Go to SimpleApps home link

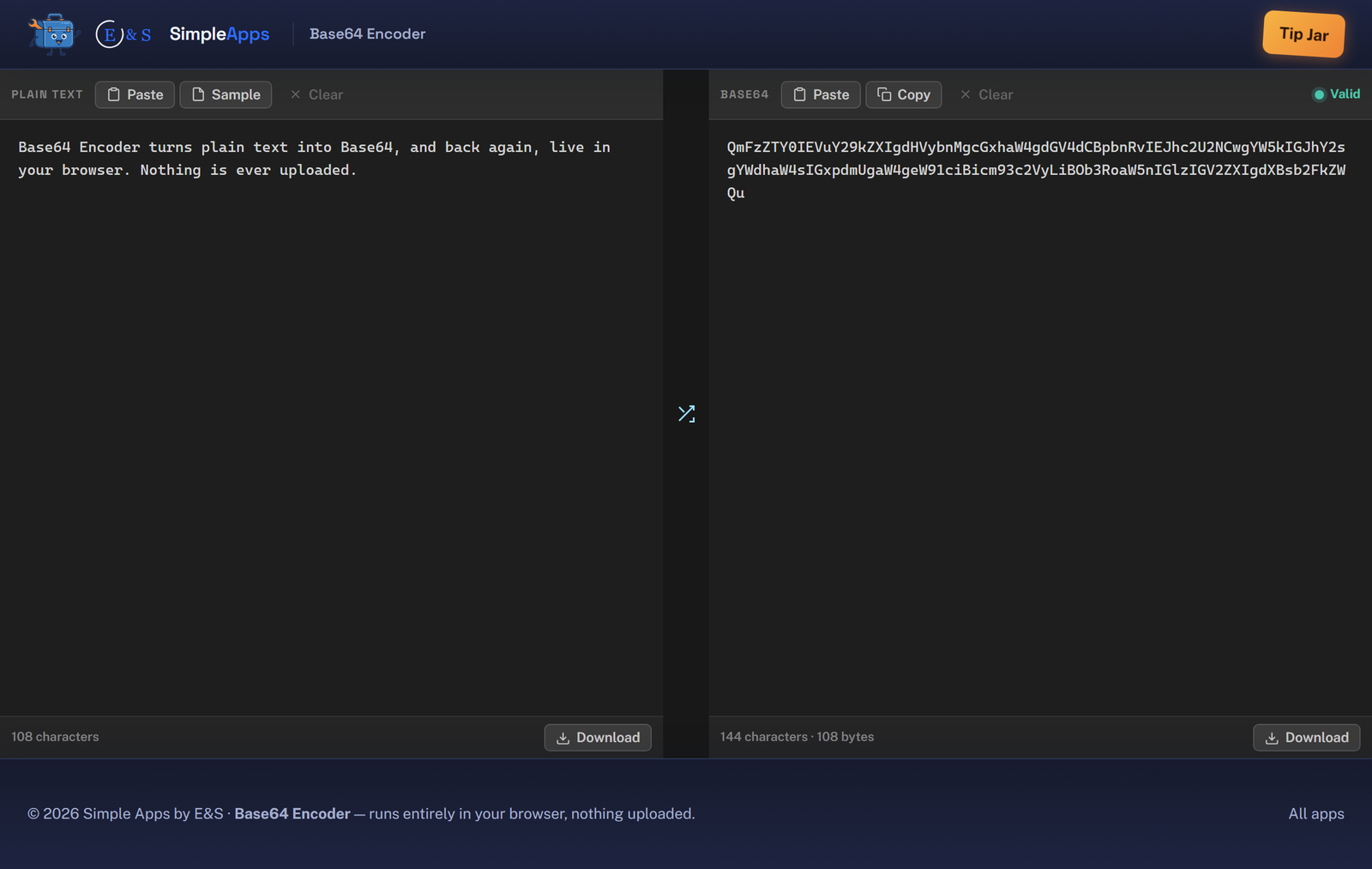(220, 34)
